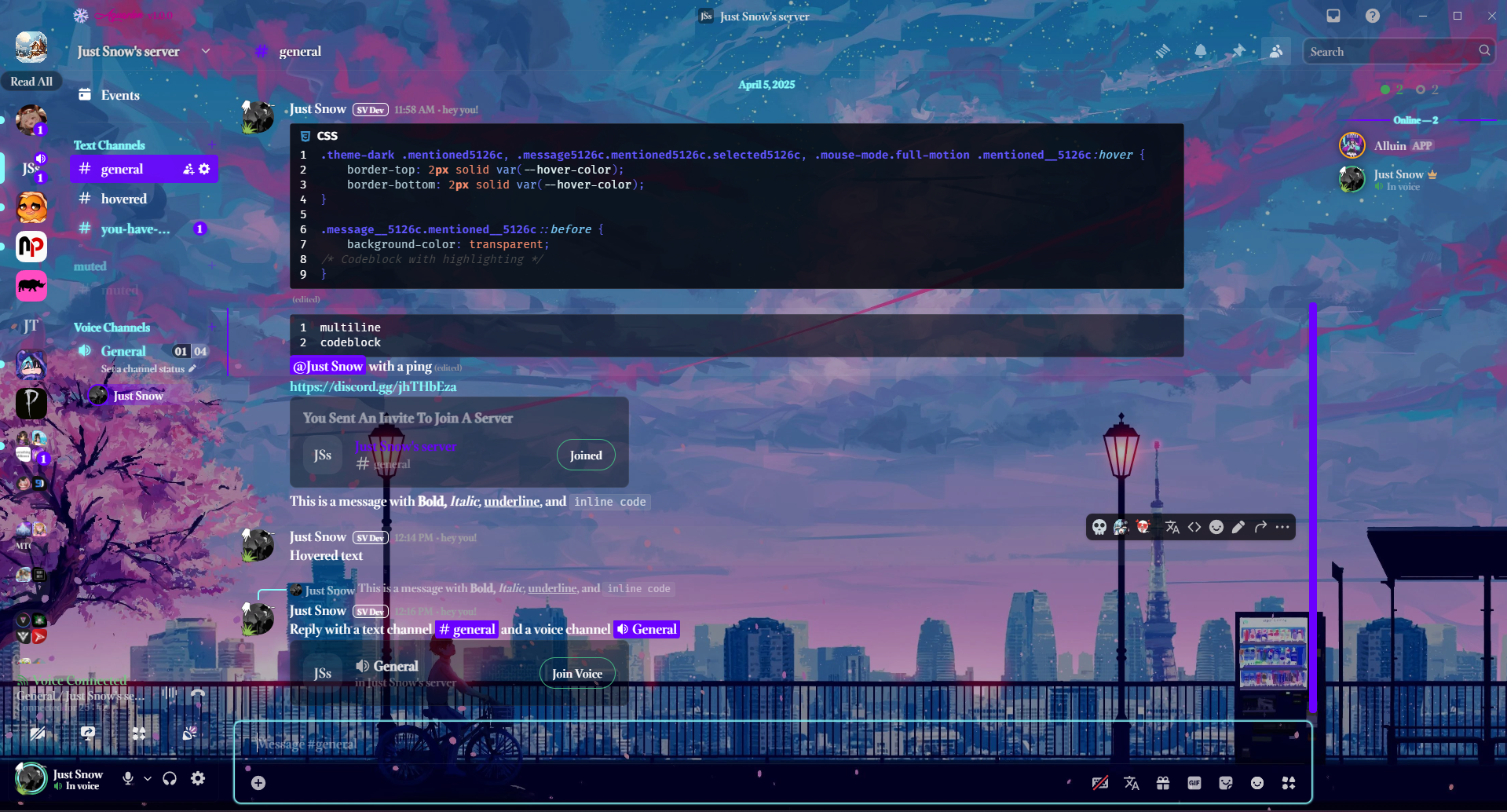The width and height of the screenshot is (1507, 812).
Task: Open the Soundboard icon in voice panel
Action: [189, 733]
